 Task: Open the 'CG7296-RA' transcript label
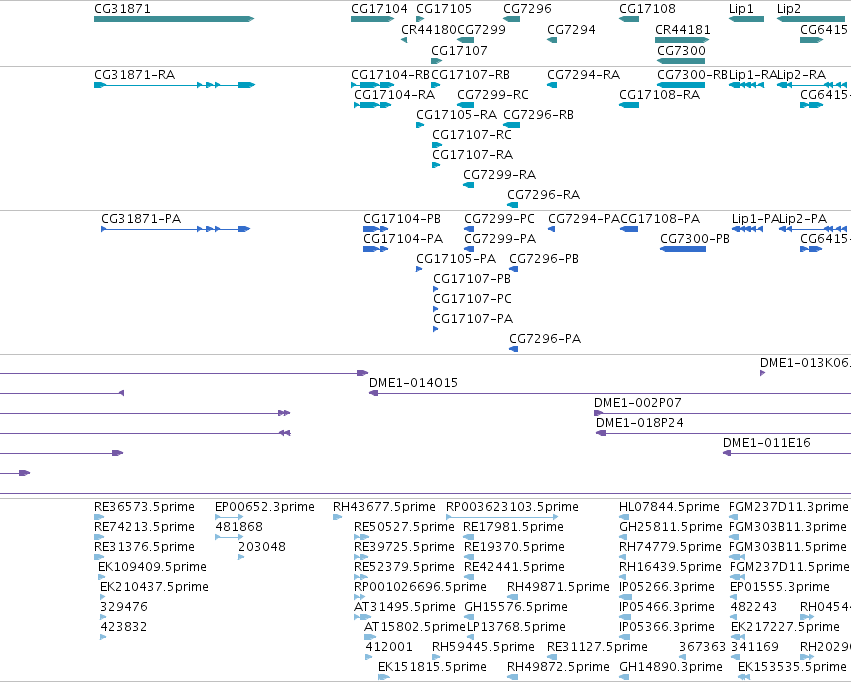pyautogui.click(x=543, y=195)
